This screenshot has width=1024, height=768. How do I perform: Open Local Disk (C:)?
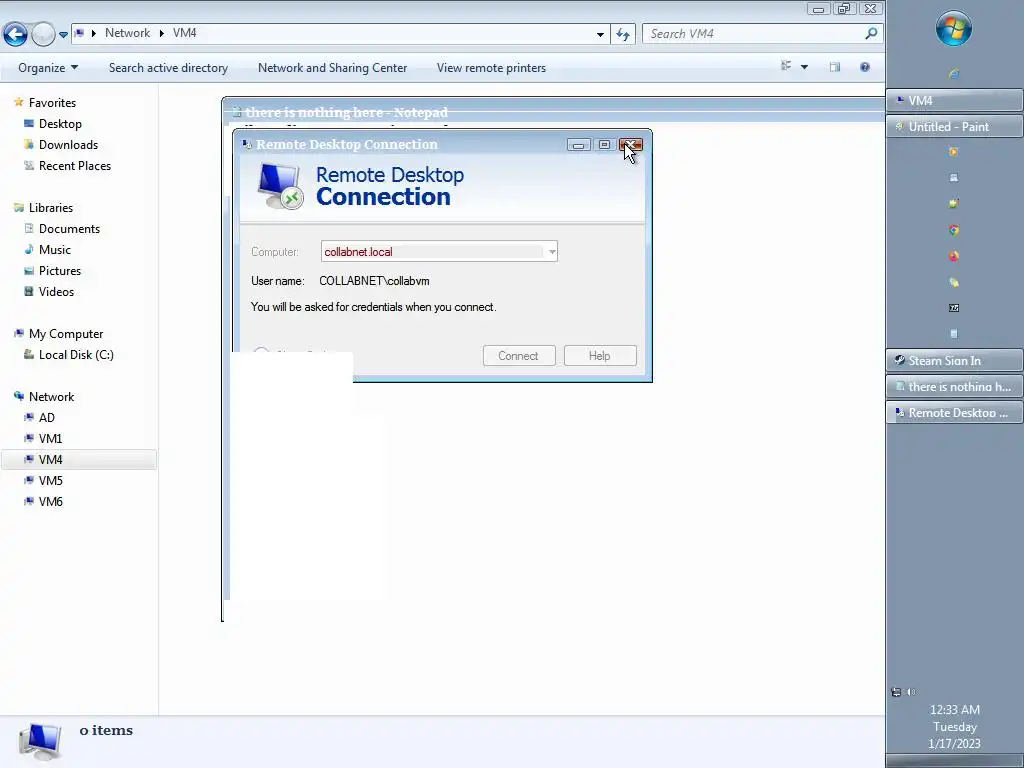click(76, 355)
